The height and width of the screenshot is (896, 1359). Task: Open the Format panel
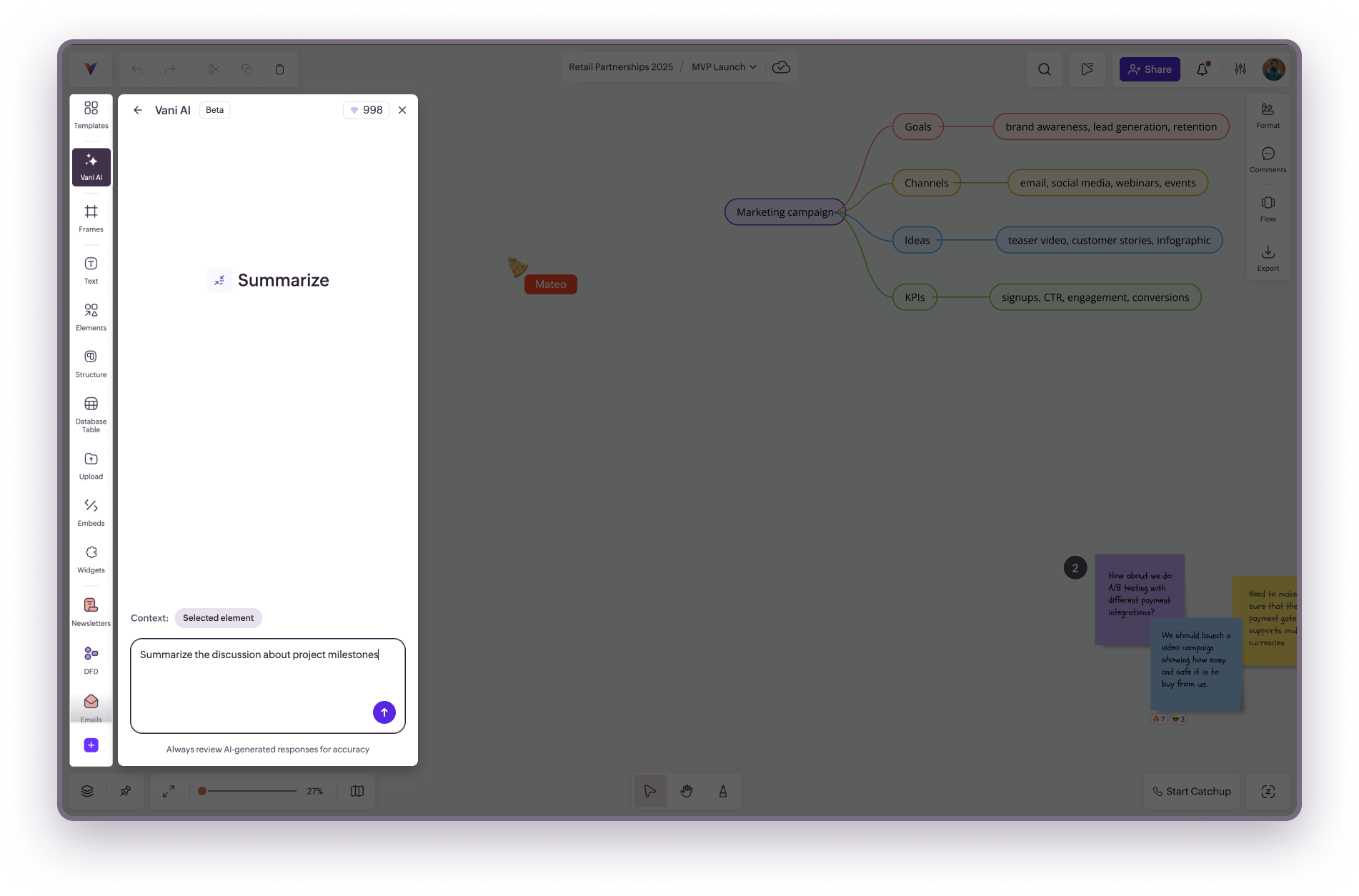[1268, 115]
